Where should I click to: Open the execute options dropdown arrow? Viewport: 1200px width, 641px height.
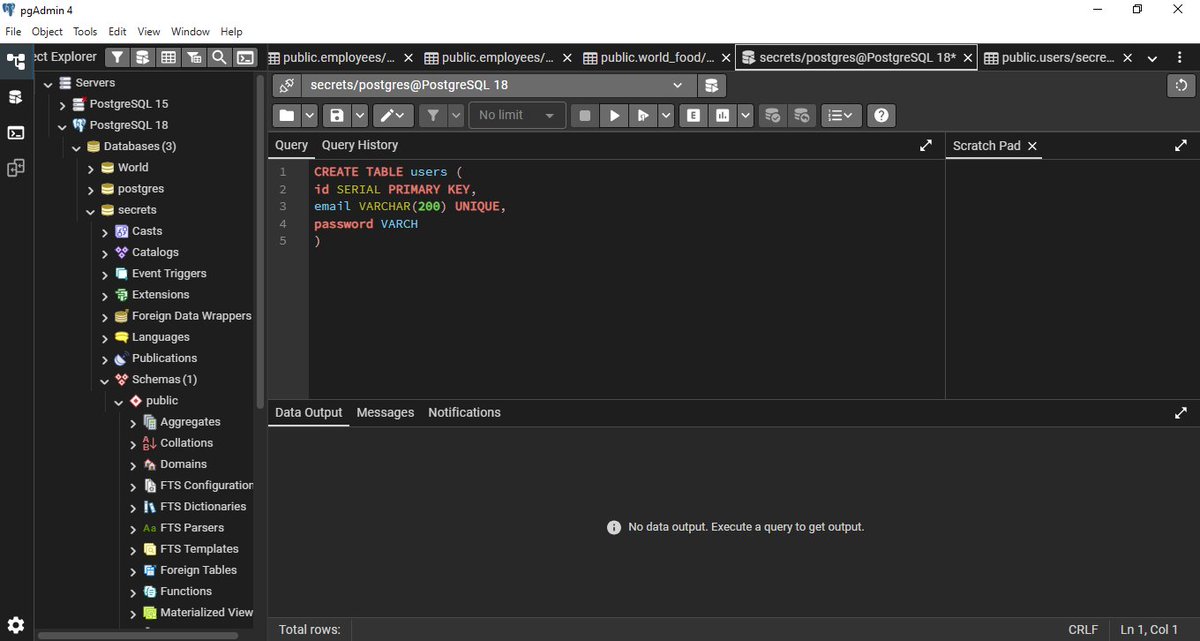coord(665,116)
